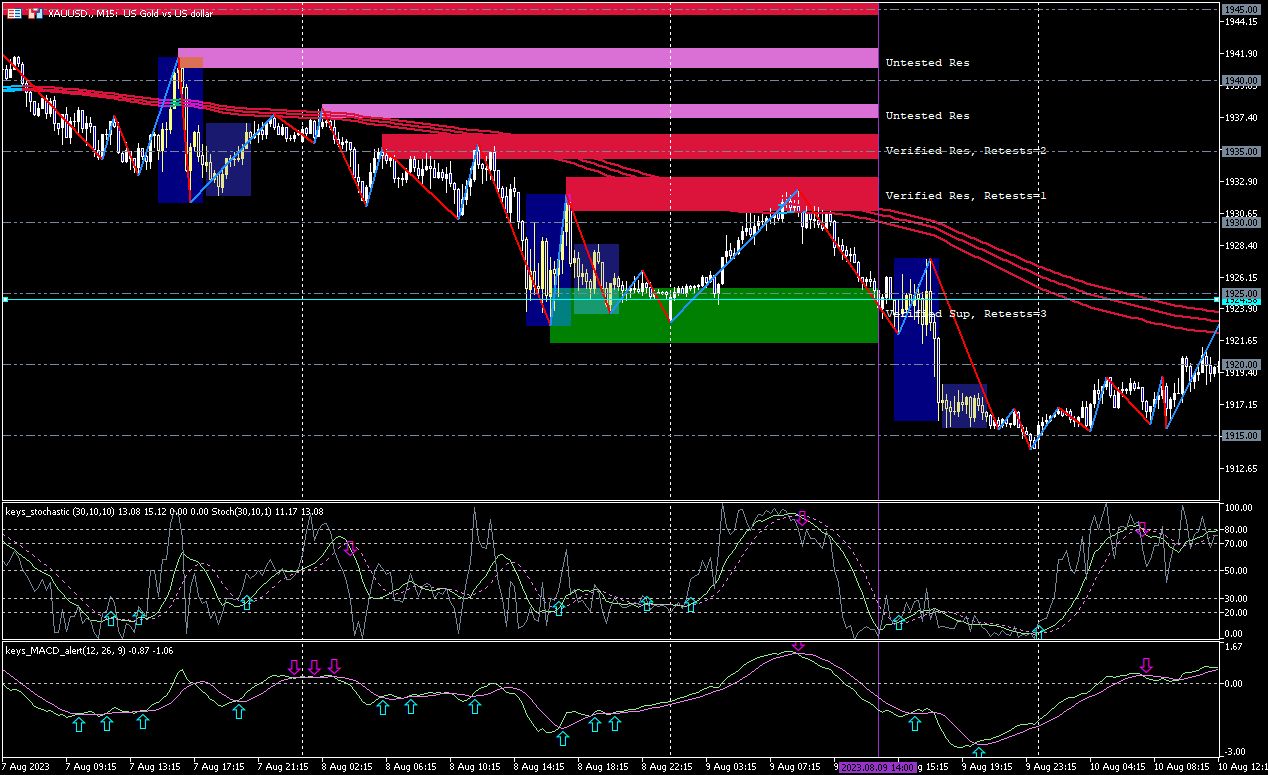
Task: Click the 'Verified Res, Retests=1' label
Action: (x=965, y=195)
